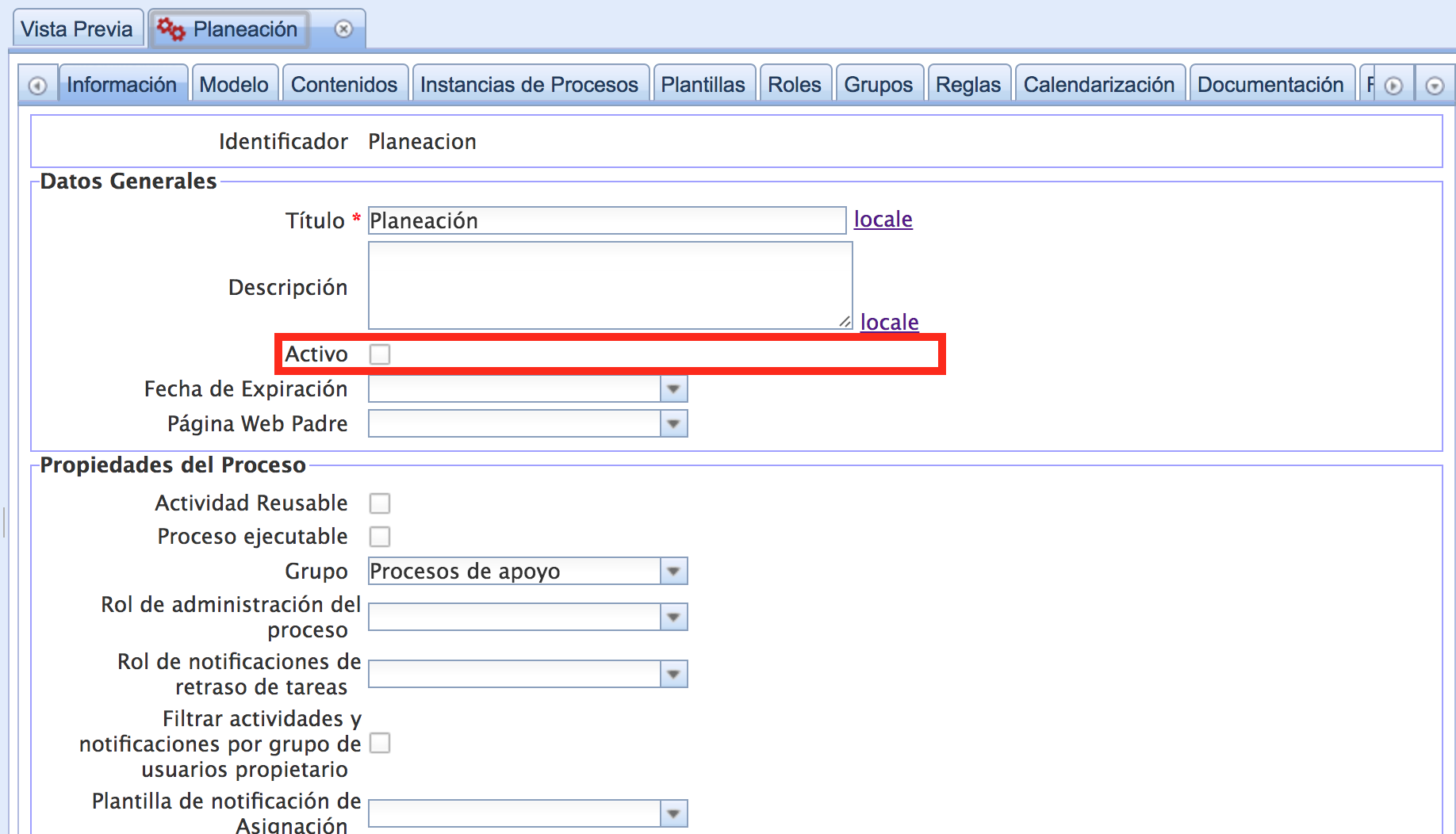Click into the Título input field

pos(607,220)
